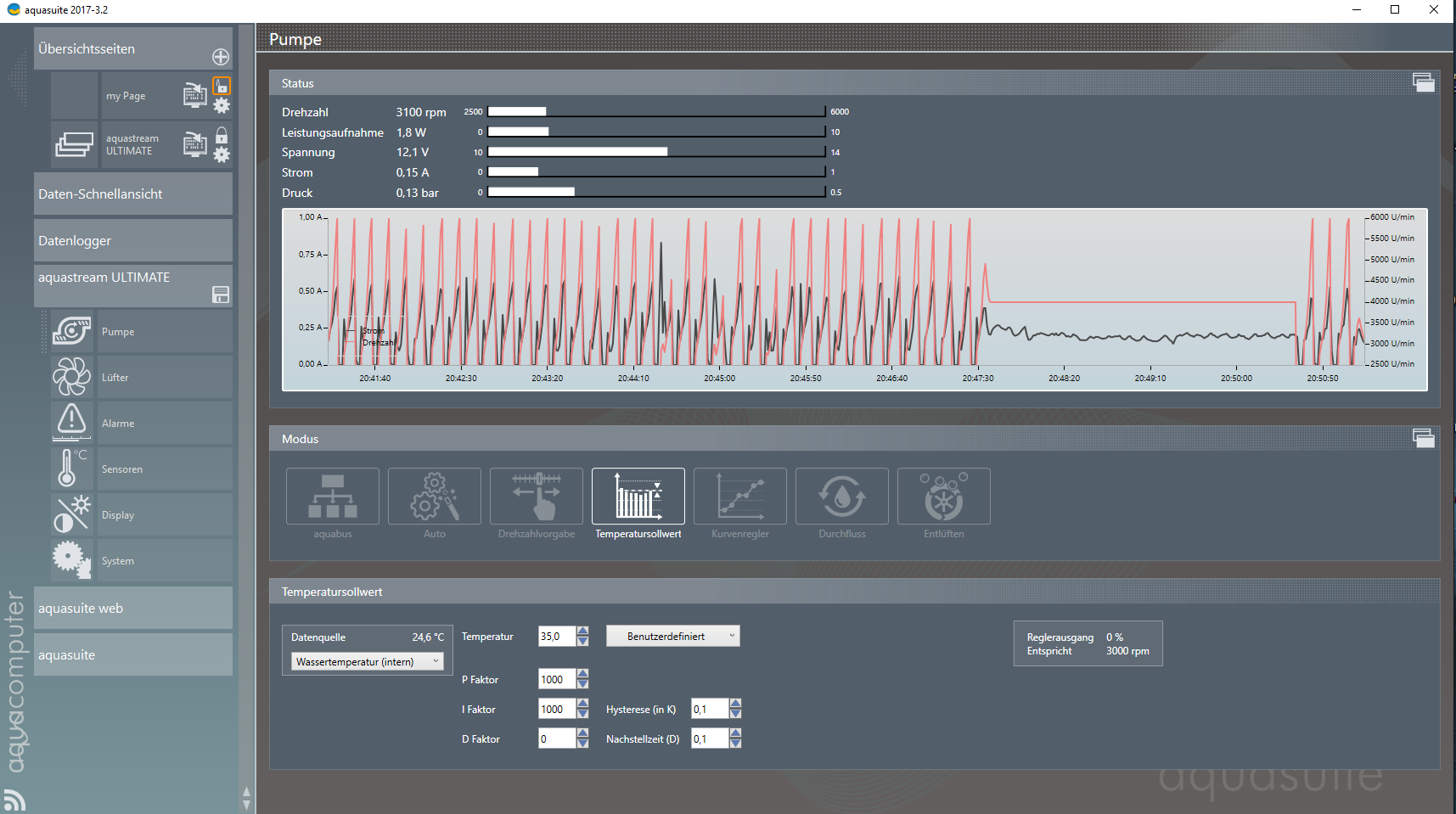The height and width of the screenshot is (814, 1456).
Task: Click the Temperatur value field
Action: 557,636
